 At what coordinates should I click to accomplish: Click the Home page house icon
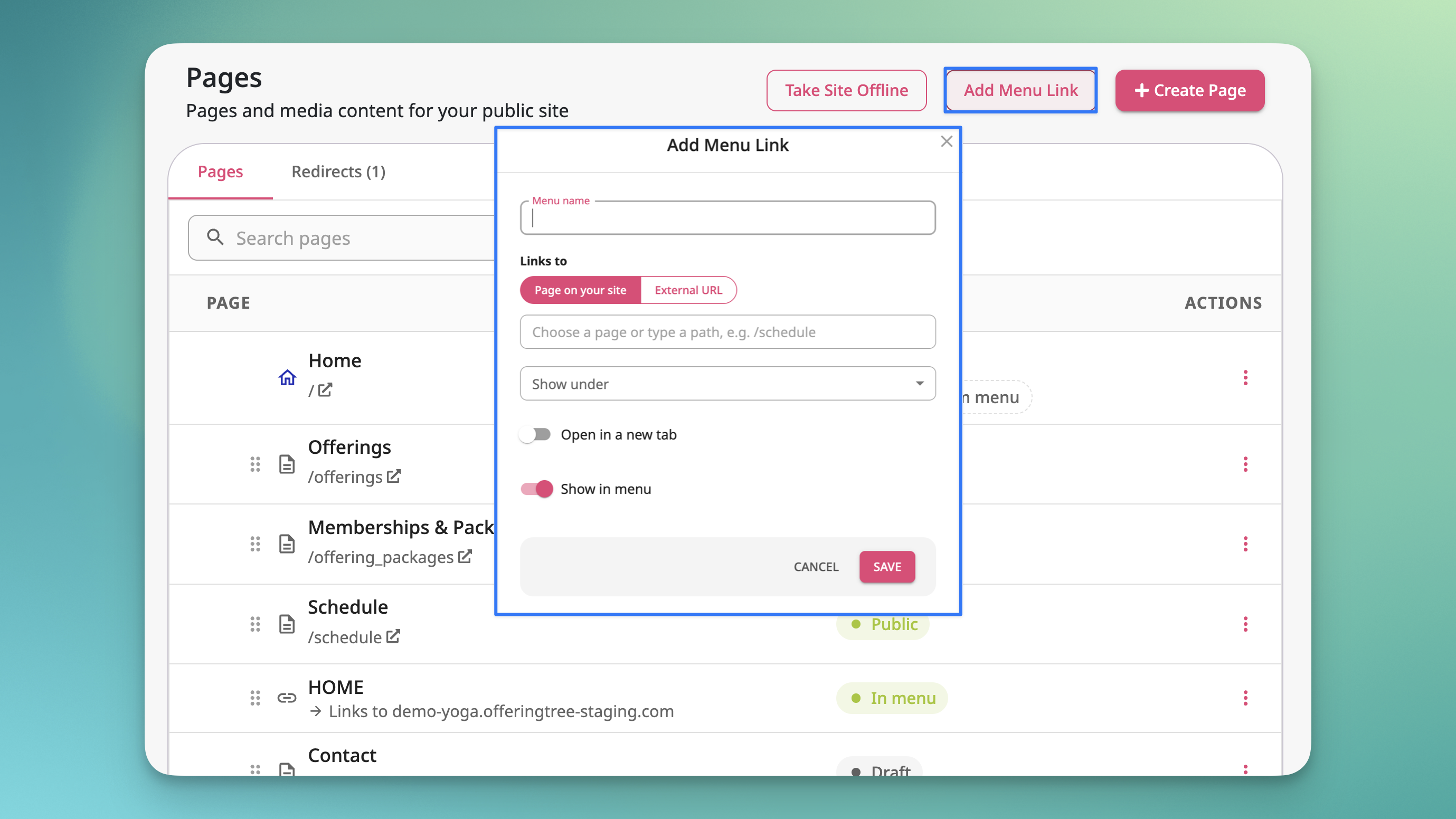pos(287,377)
